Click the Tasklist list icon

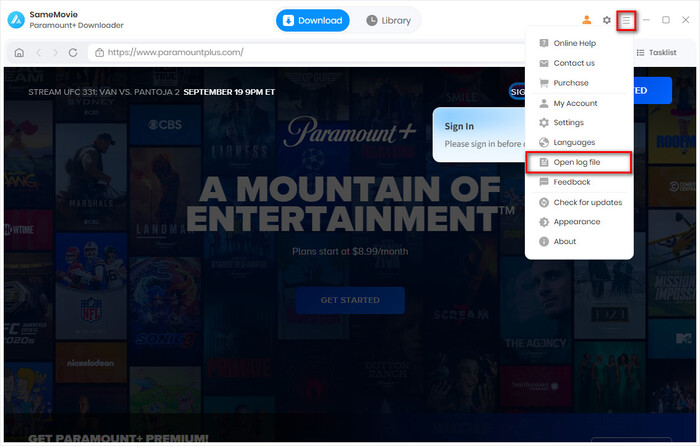[x=640, y=53]
